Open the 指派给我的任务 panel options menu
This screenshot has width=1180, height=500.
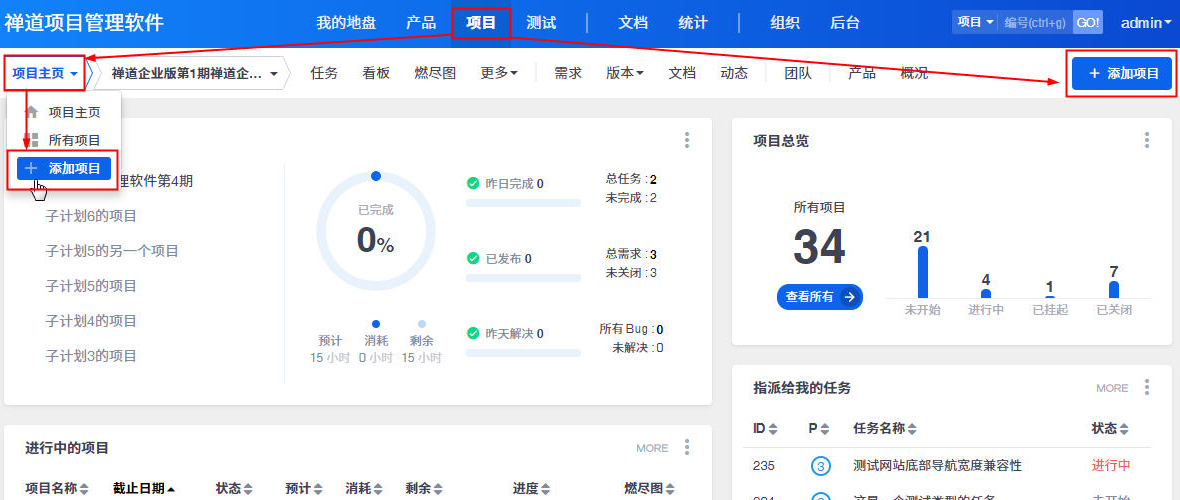click(x=1146, y=387)
